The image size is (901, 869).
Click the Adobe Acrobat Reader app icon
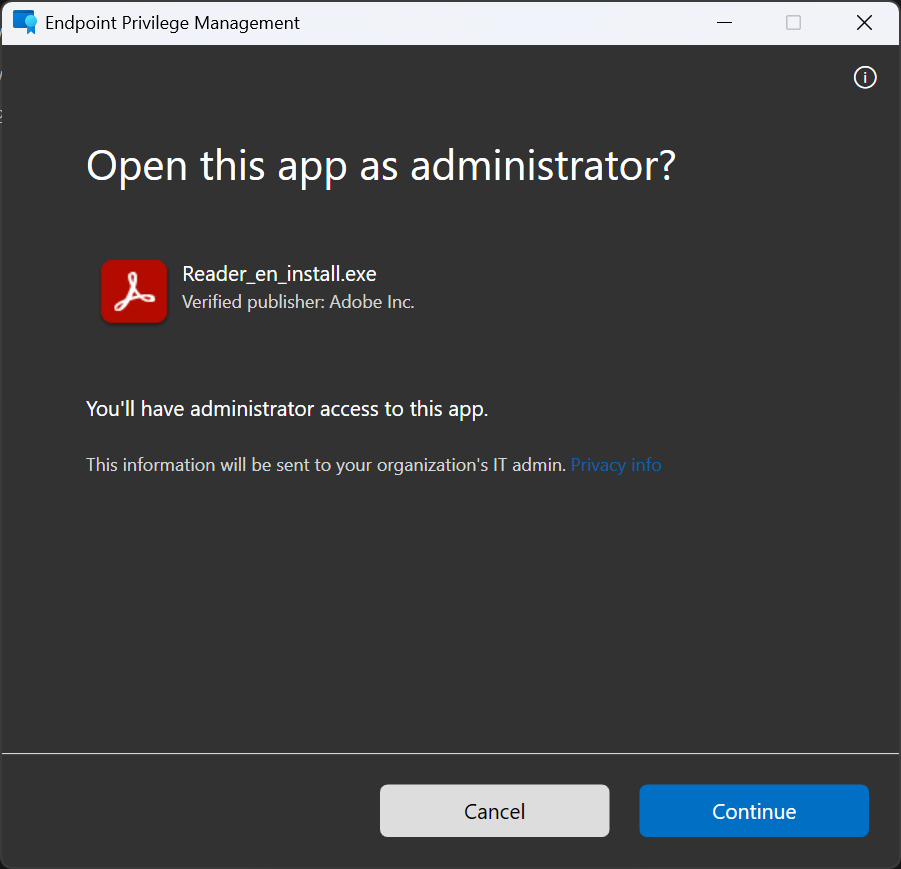[x=134, y=291]
